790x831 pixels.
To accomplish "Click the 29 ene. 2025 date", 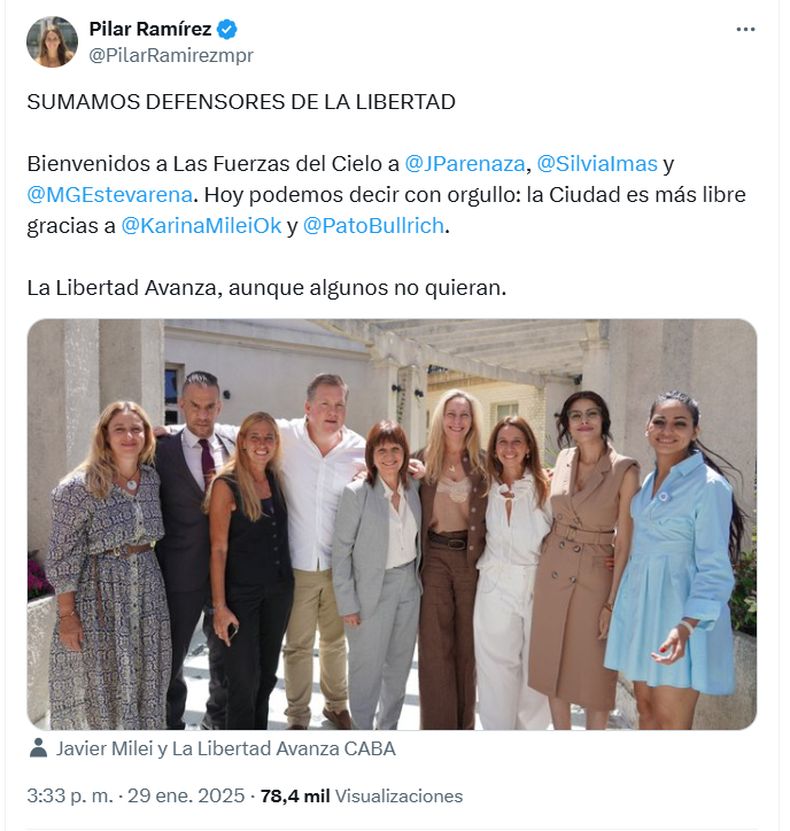I will (186, 796).
